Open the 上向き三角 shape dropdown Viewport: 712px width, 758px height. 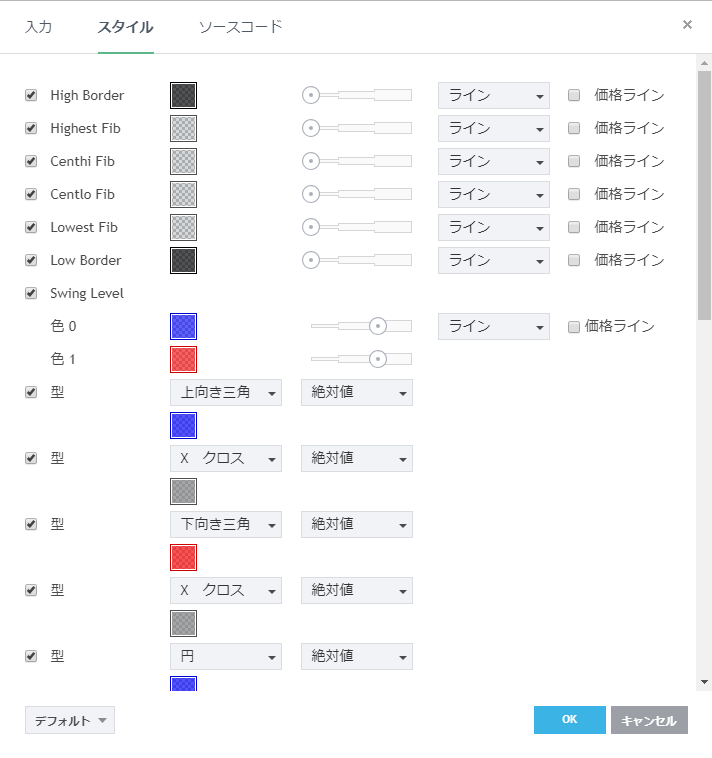coord(226,393)
